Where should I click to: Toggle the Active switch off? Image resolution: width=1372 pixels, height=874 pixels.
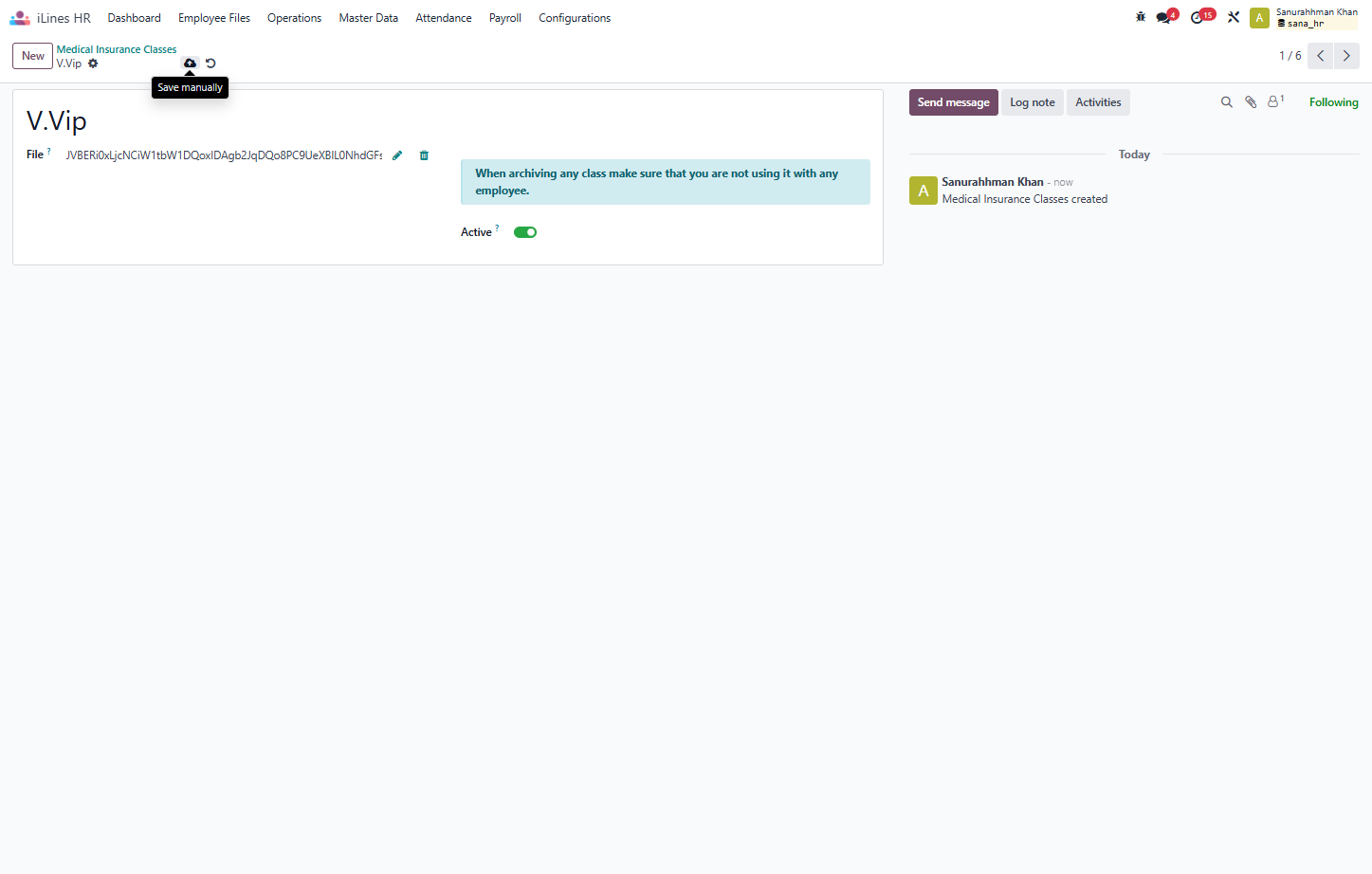pos(525,232)
